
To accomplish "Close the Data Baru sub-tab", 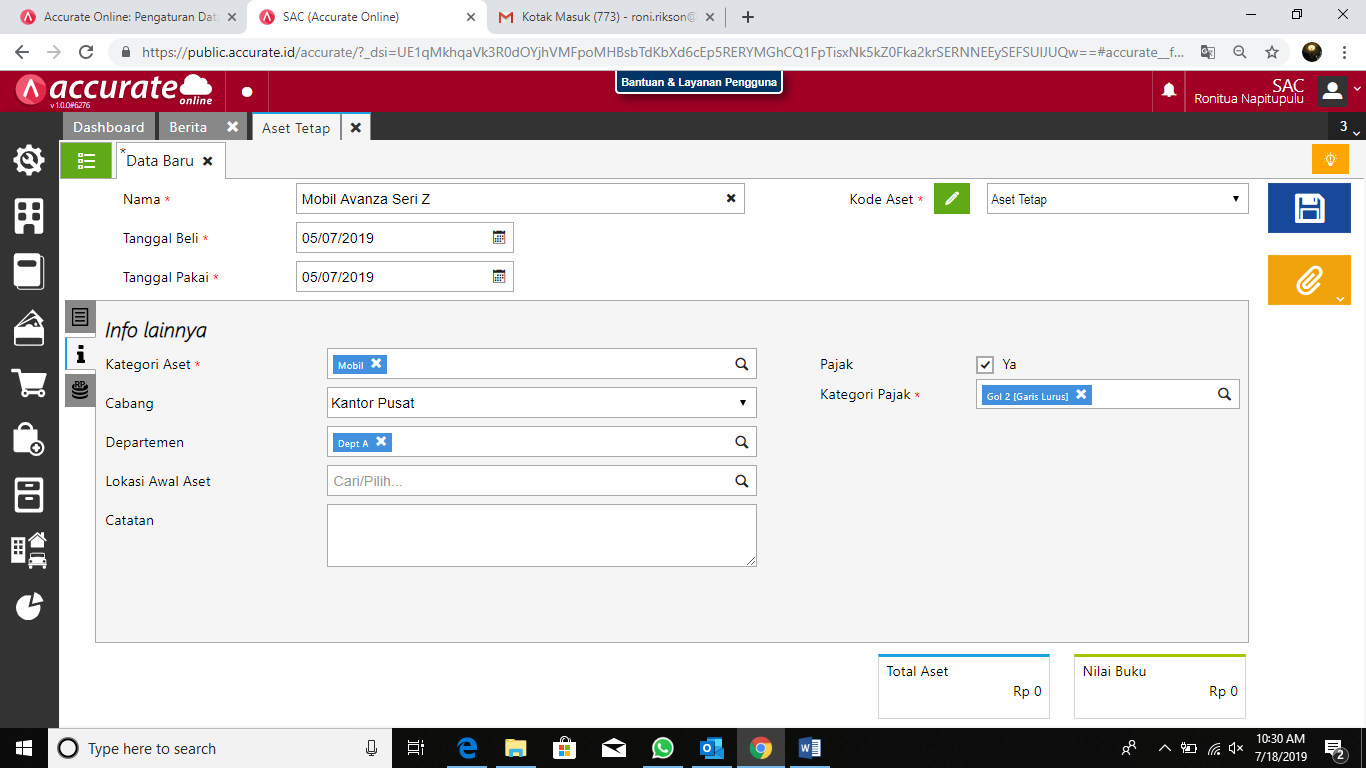I will (x=207, y=161).
